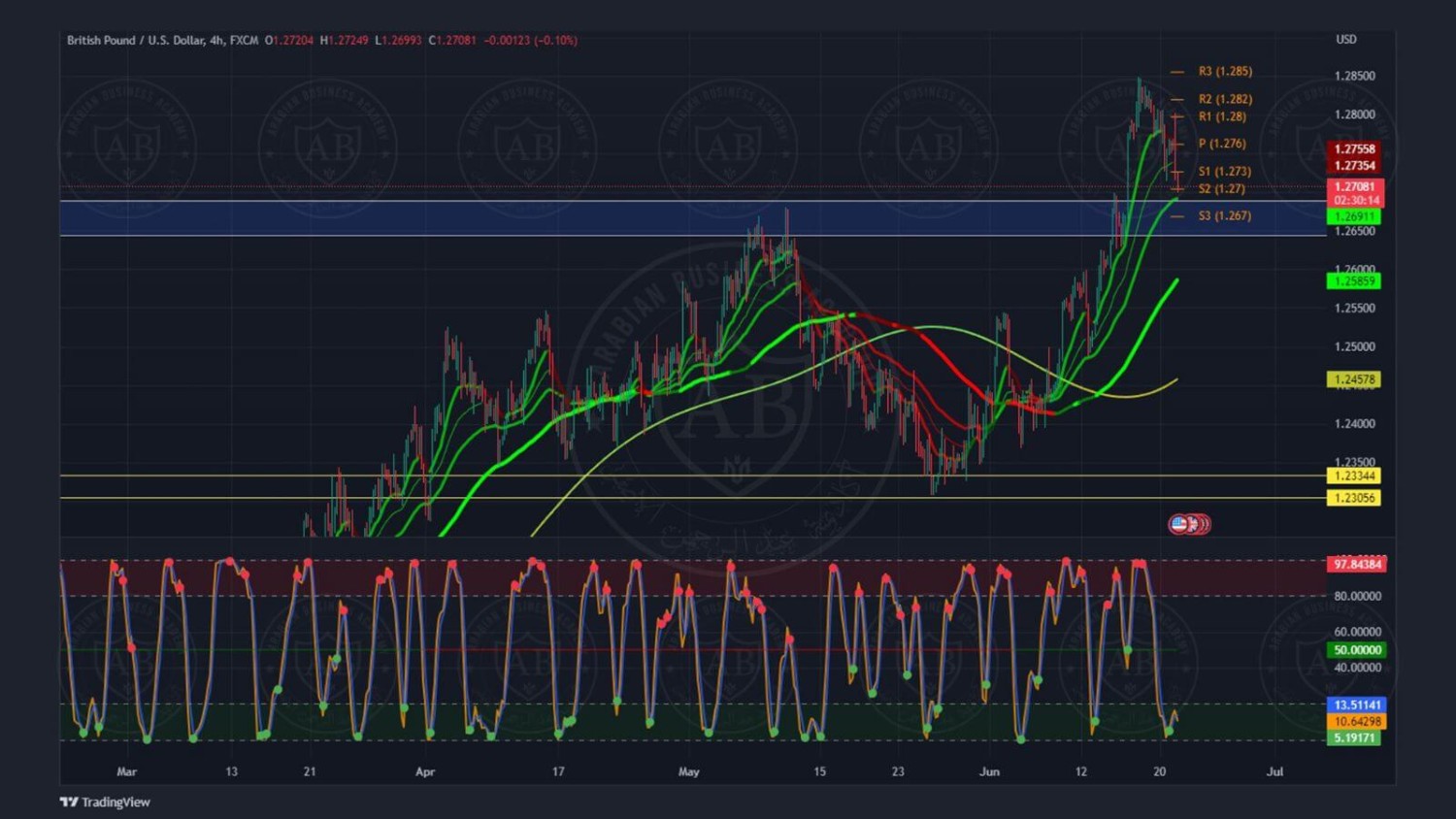1456x819 pixels.
Task: Select the 1.27558 price tag
Action: [1354, 149]
